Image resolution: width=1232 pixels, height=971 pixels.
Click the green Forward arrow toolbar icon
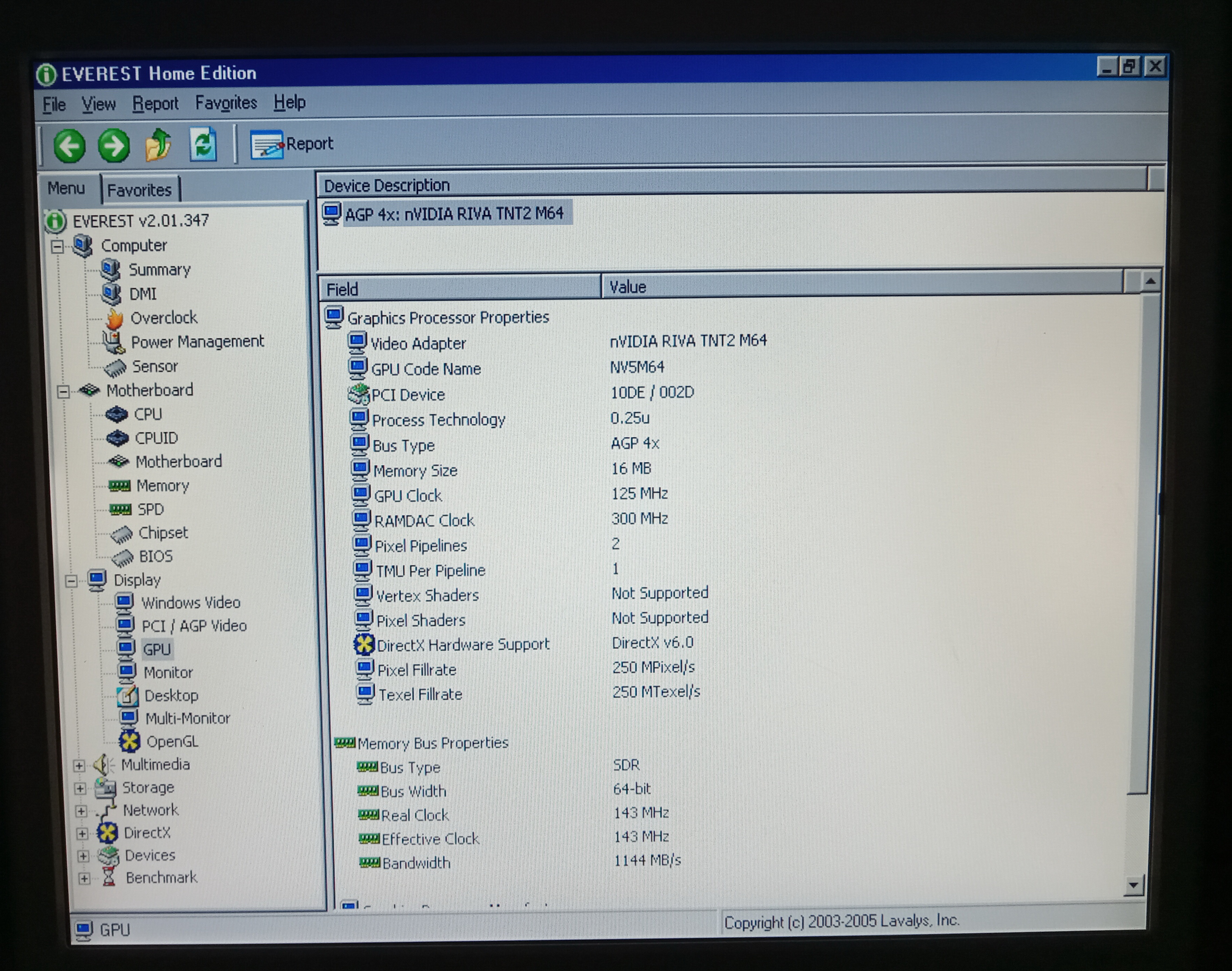coord(114,146)
